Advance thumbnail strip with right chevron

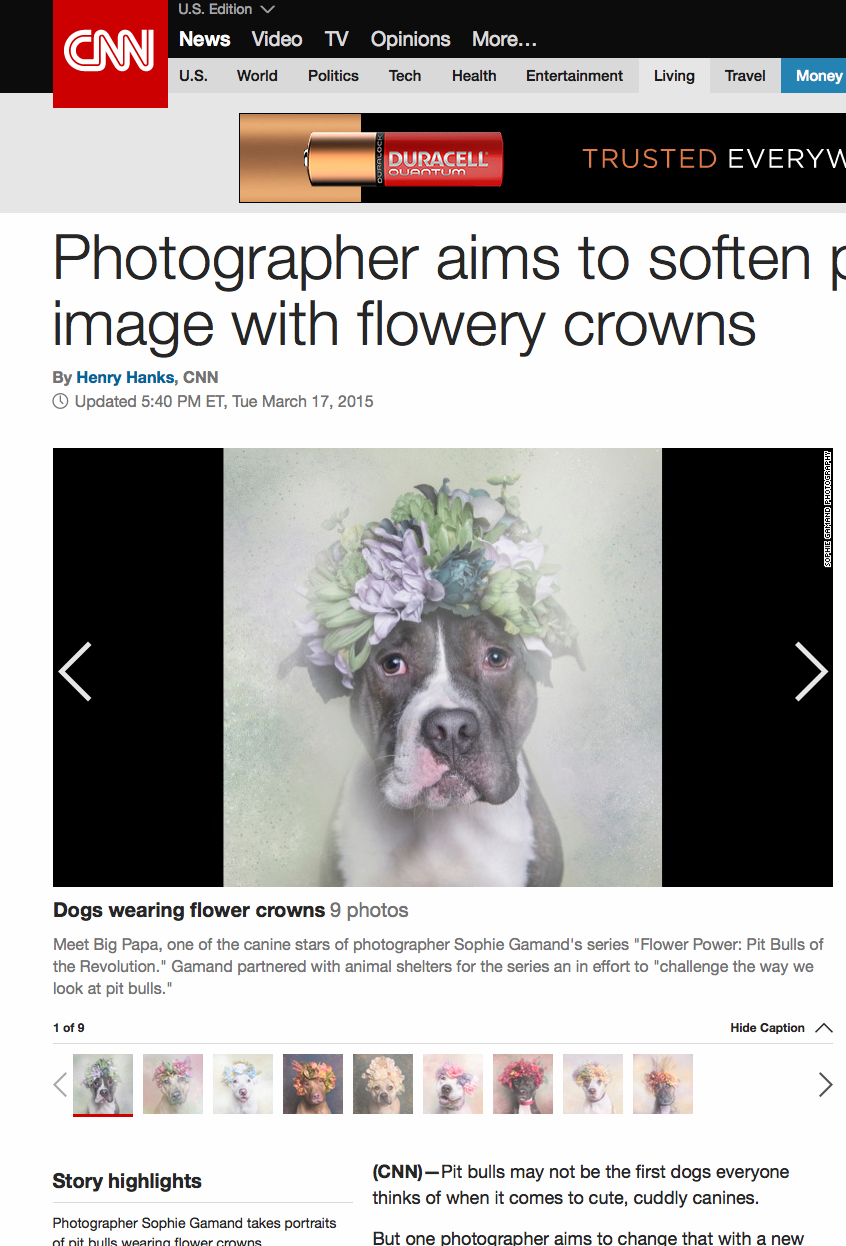[x=825, y=1084]
